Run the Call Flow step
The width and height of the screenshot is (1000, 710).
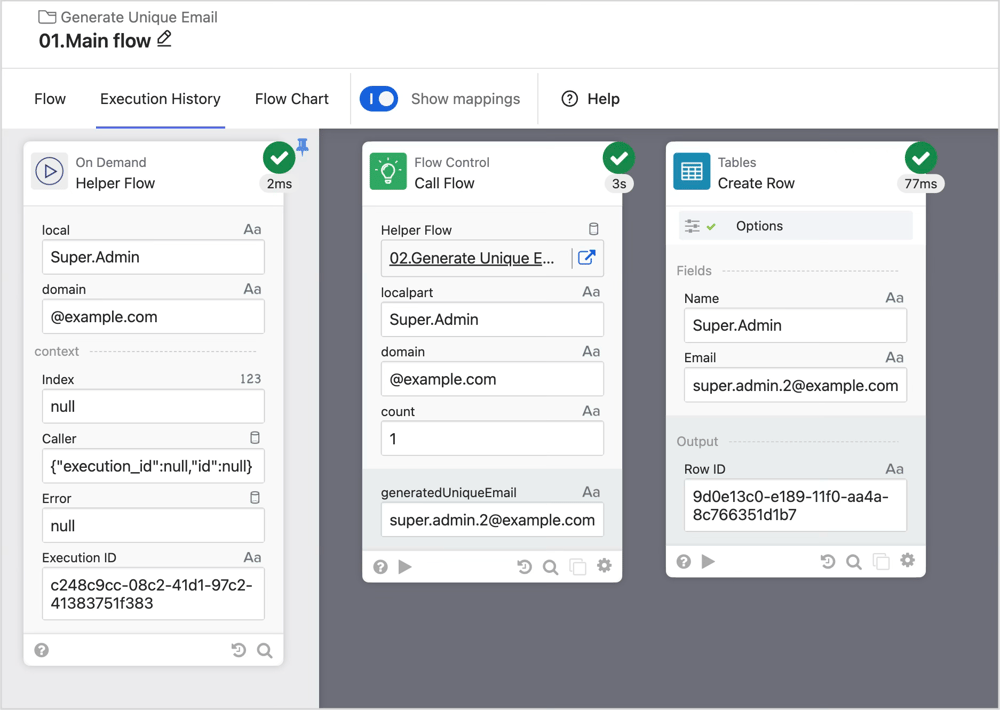[404, 567]
